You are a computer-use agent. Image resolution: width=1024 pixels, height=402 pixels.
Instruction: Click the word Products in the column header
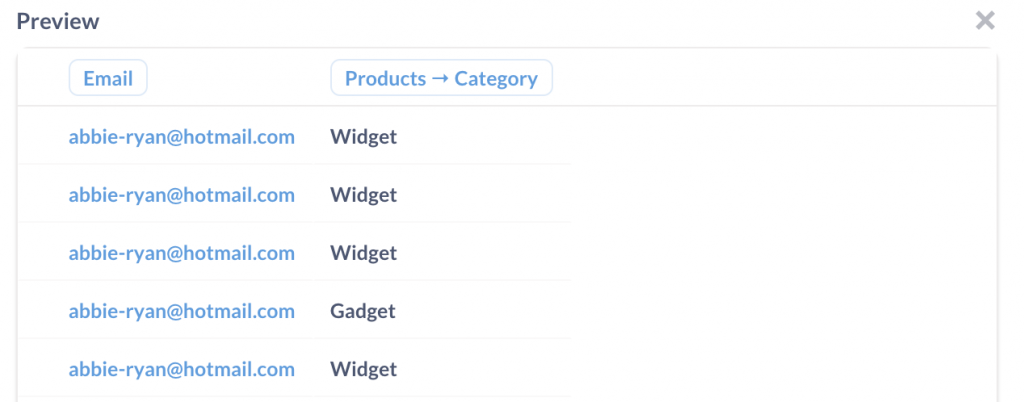(x=385, y=79)
